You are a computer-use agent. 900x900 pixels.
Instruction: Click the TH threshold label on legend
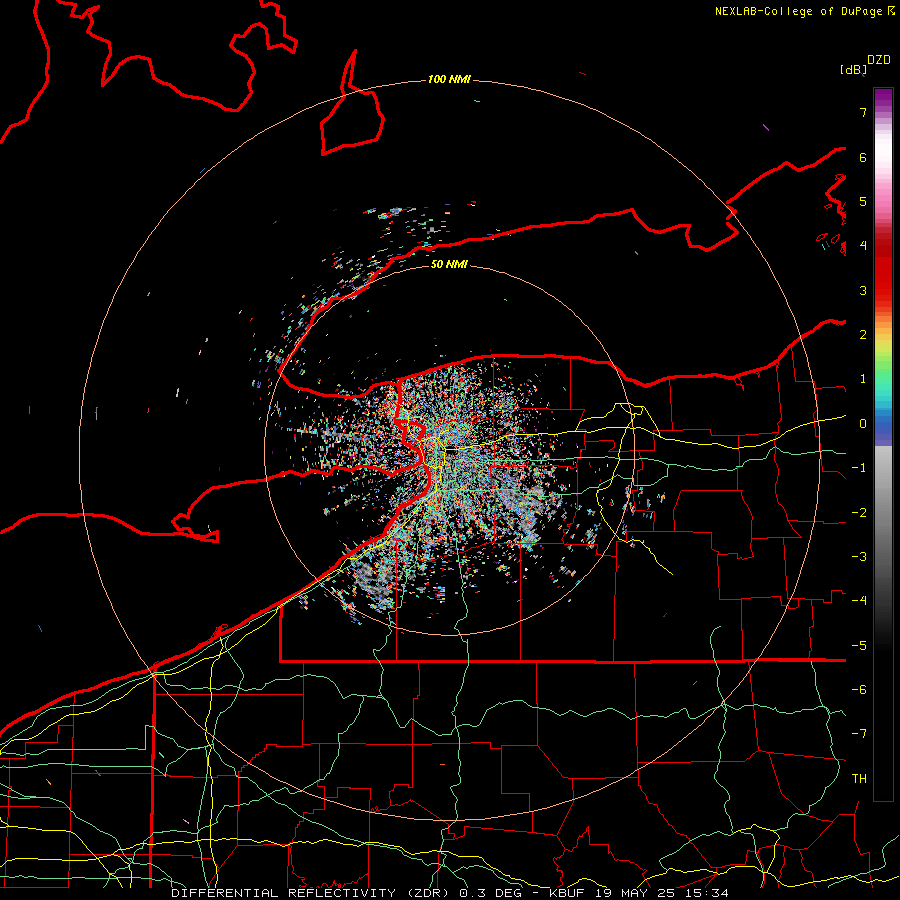pyautogui.click(x=859, y=779)
